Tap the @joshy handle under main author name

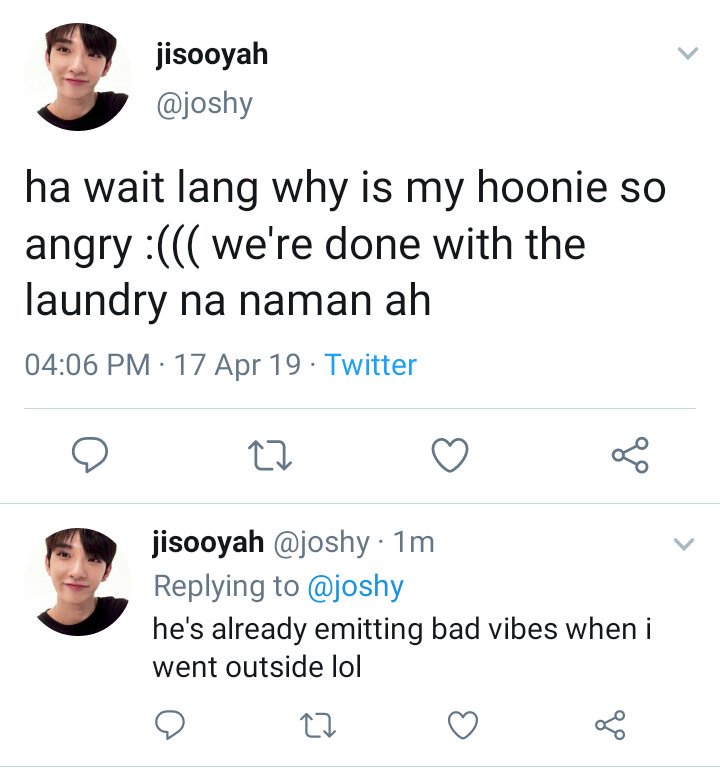(x=205, y=104)
